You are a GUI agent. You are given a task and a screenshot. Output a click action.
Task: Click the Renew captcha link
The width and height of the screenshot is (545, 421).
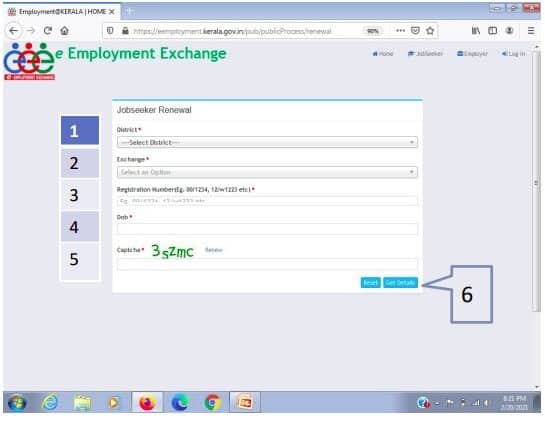(x=213, y=250)
